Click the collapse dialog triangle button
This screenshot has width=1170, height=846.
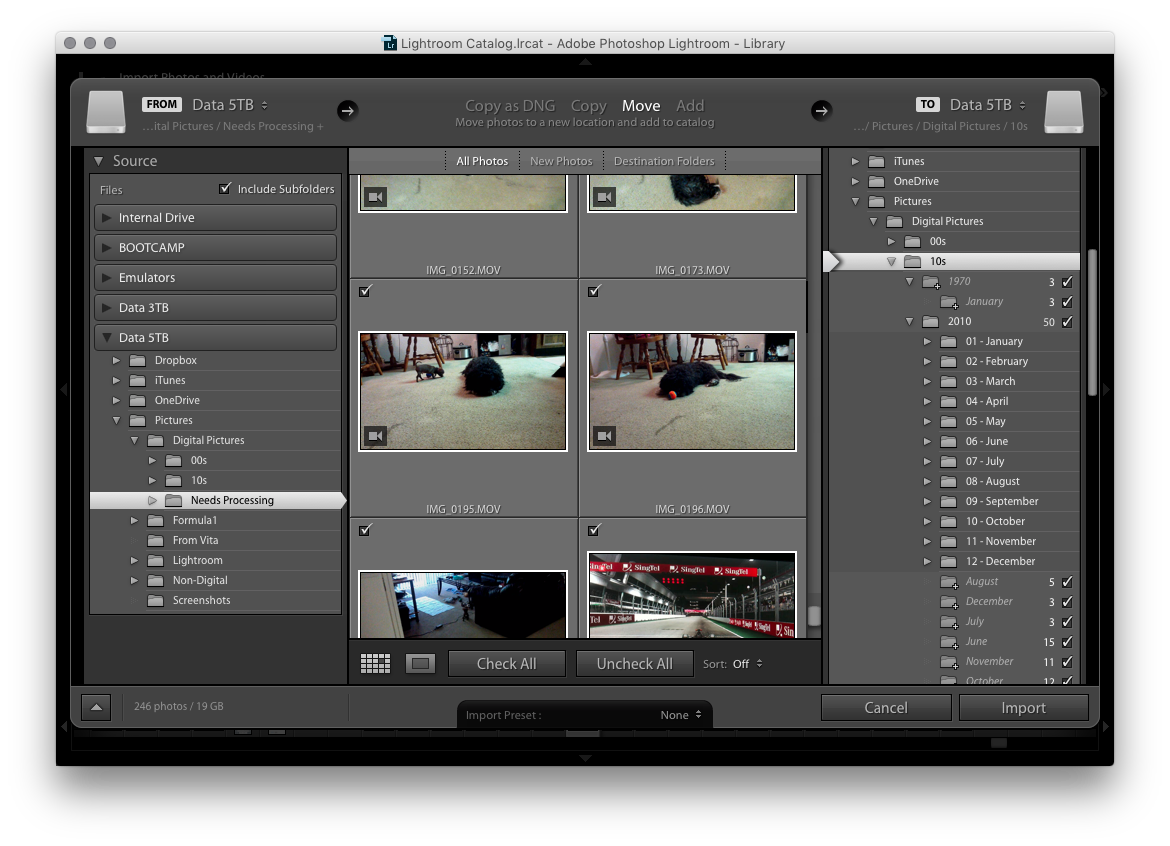pyautogui.click(x=96, y=706)
